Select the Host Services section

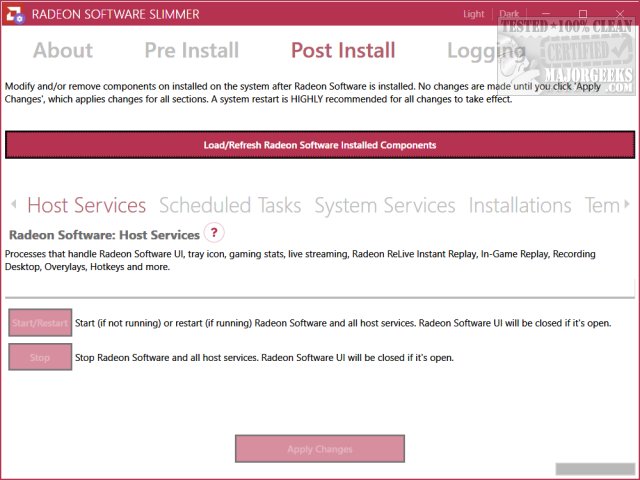pos(87,205)
